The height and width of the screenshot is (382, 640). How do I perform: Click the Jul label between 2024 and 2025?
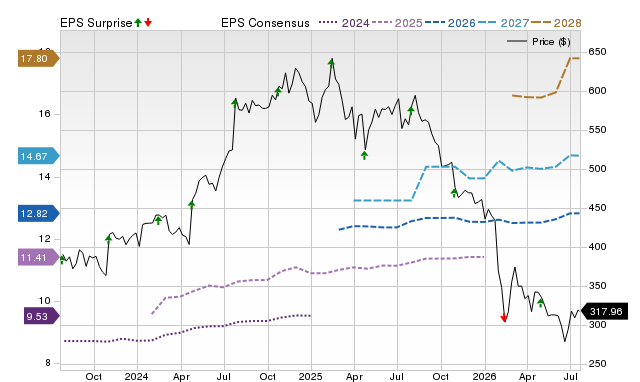coord(223,376)
